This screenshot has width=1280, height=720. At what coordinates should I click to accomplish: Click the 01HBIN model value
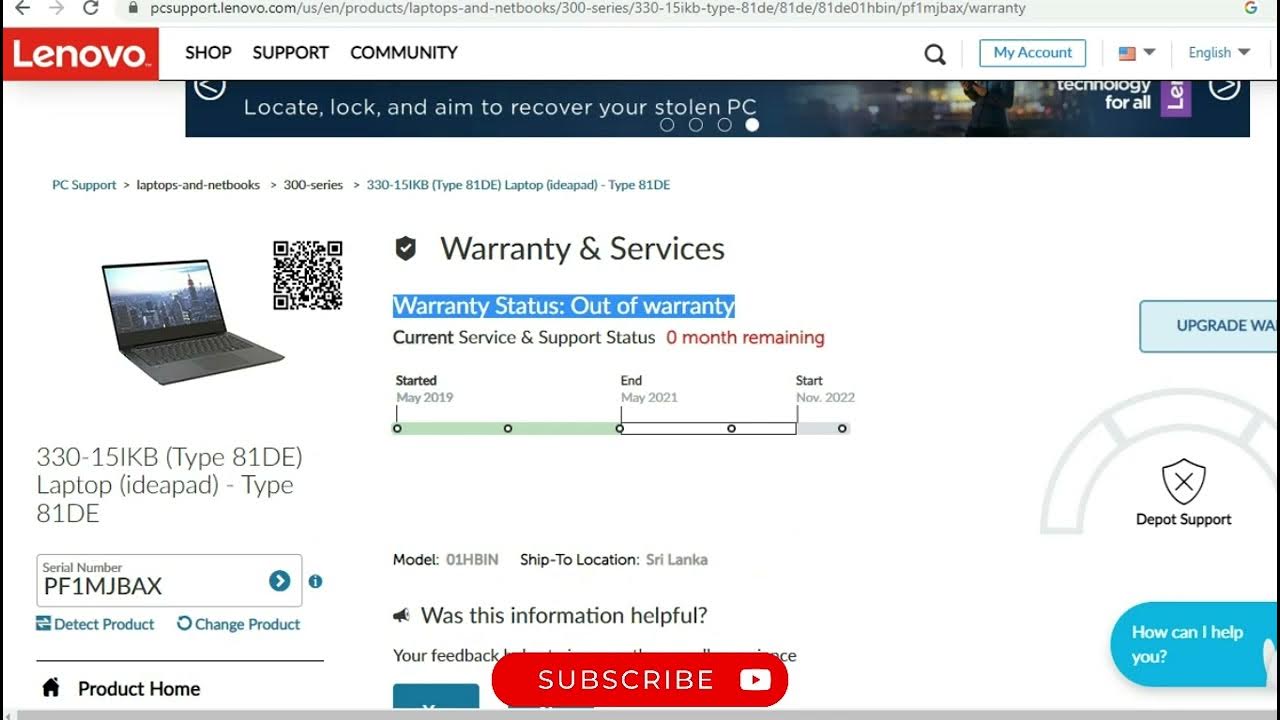coord(472,560)
